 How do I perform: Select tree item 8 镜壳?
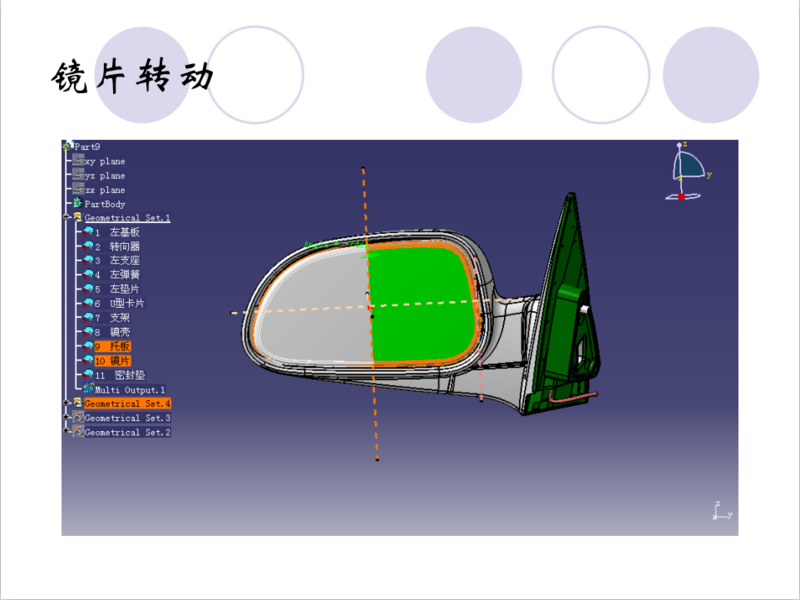pyautogui.click(x=117, y=331)
